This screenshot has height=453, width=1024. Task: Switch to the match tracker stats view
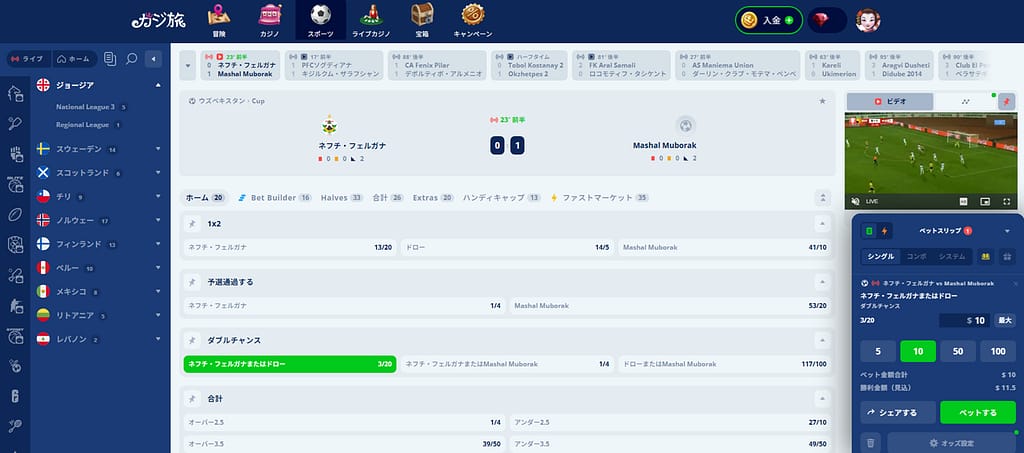coord(966,102)
